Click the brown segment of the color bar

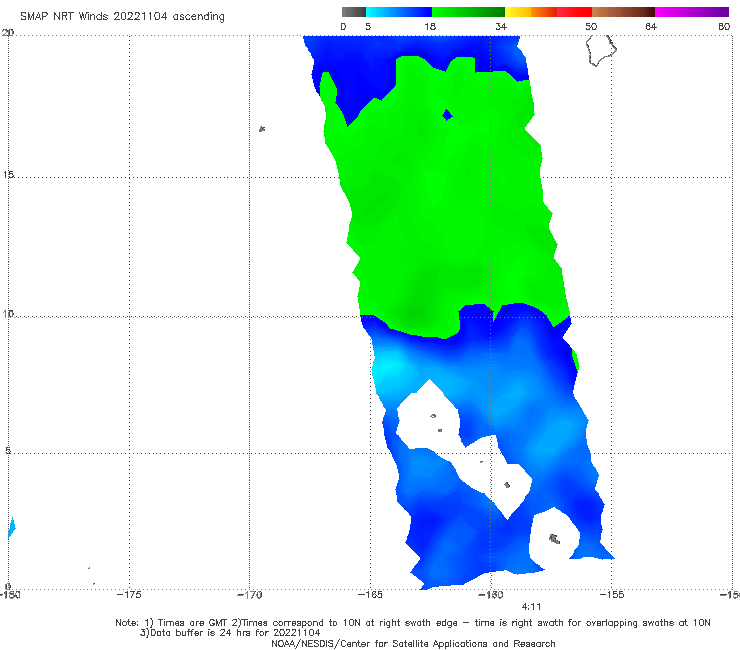(x=623, y=12)
